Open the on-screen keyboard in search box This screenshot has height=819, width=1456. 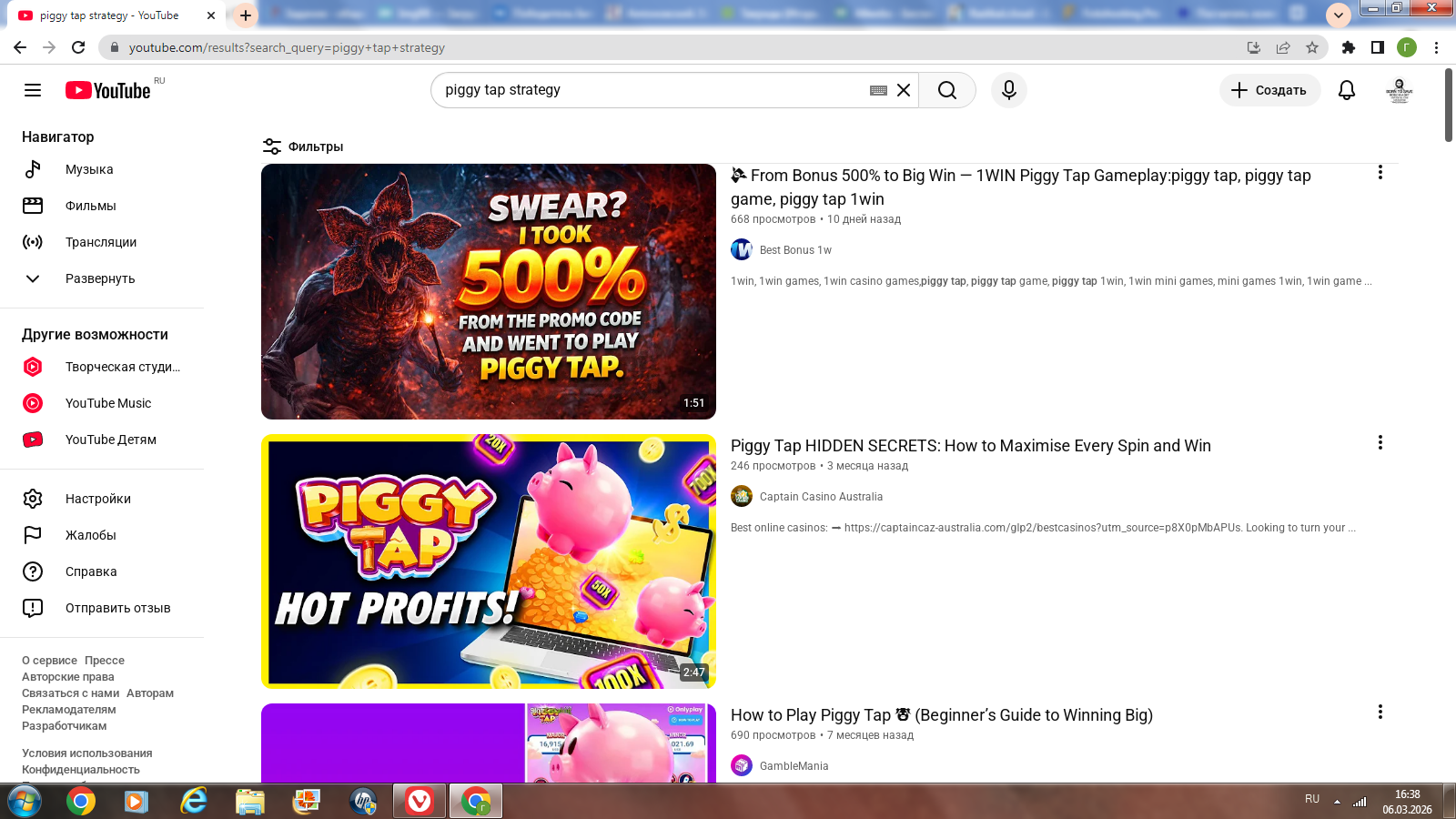click(x=878, y=90)
